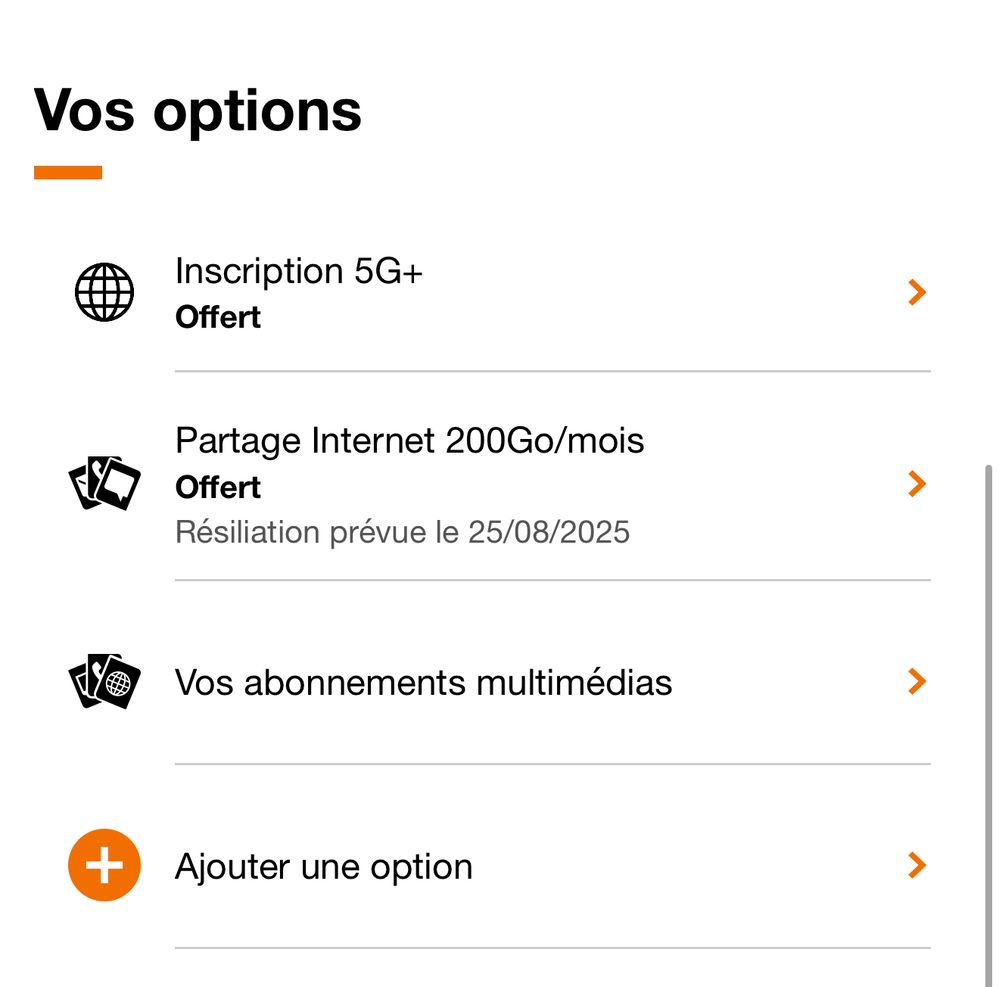
Task: Tap the cards icon beside Partage Internet
Action: click(x=104, y=483)
